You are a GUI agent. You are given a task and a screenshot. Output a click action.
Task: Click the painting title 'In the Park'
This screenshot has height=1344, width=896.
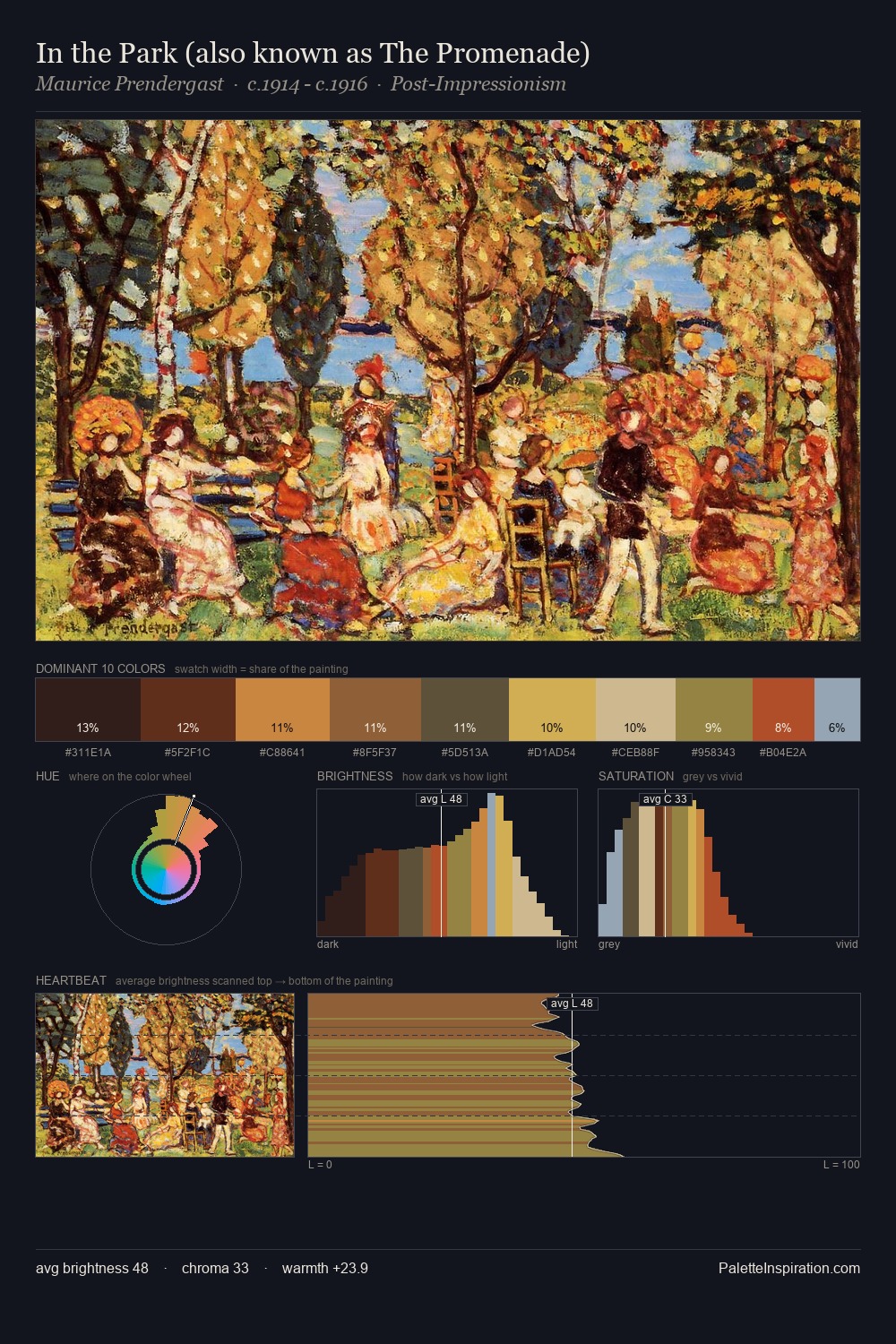313,53
